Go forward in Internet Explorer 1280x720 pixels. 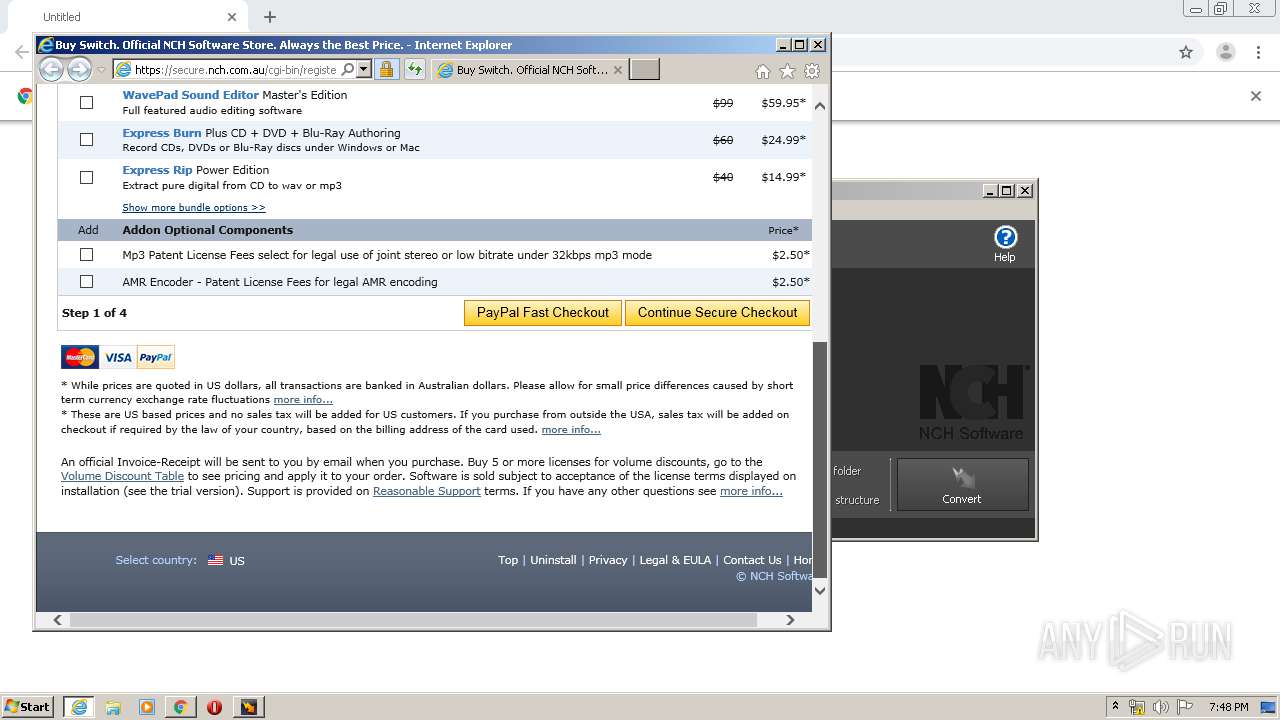click(x=79, y=69)
